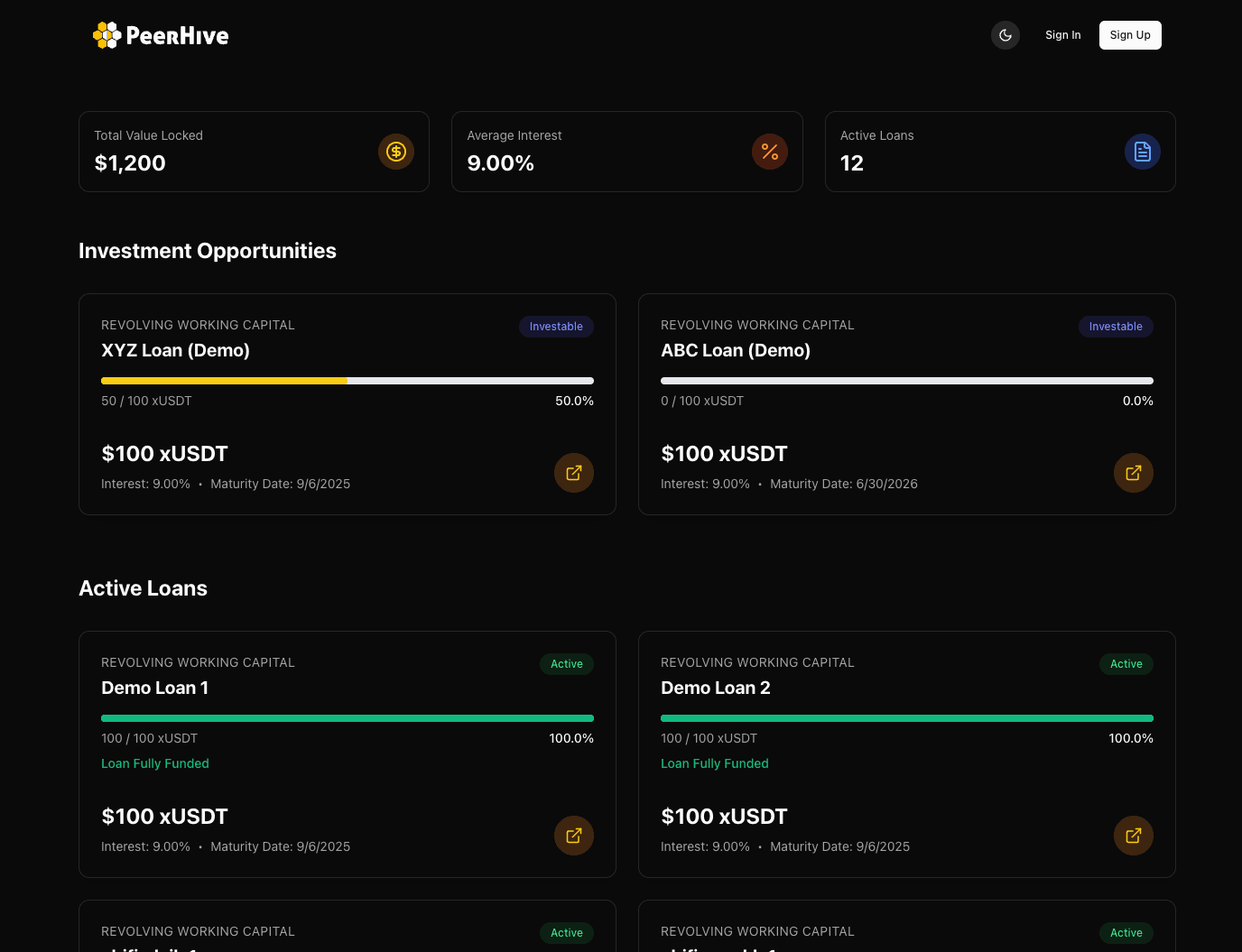Image resolution: width=1242 pixels, height=952 pixels.
Task: Open XYZ Loan details via external link icon
Action: coord(574,473)
